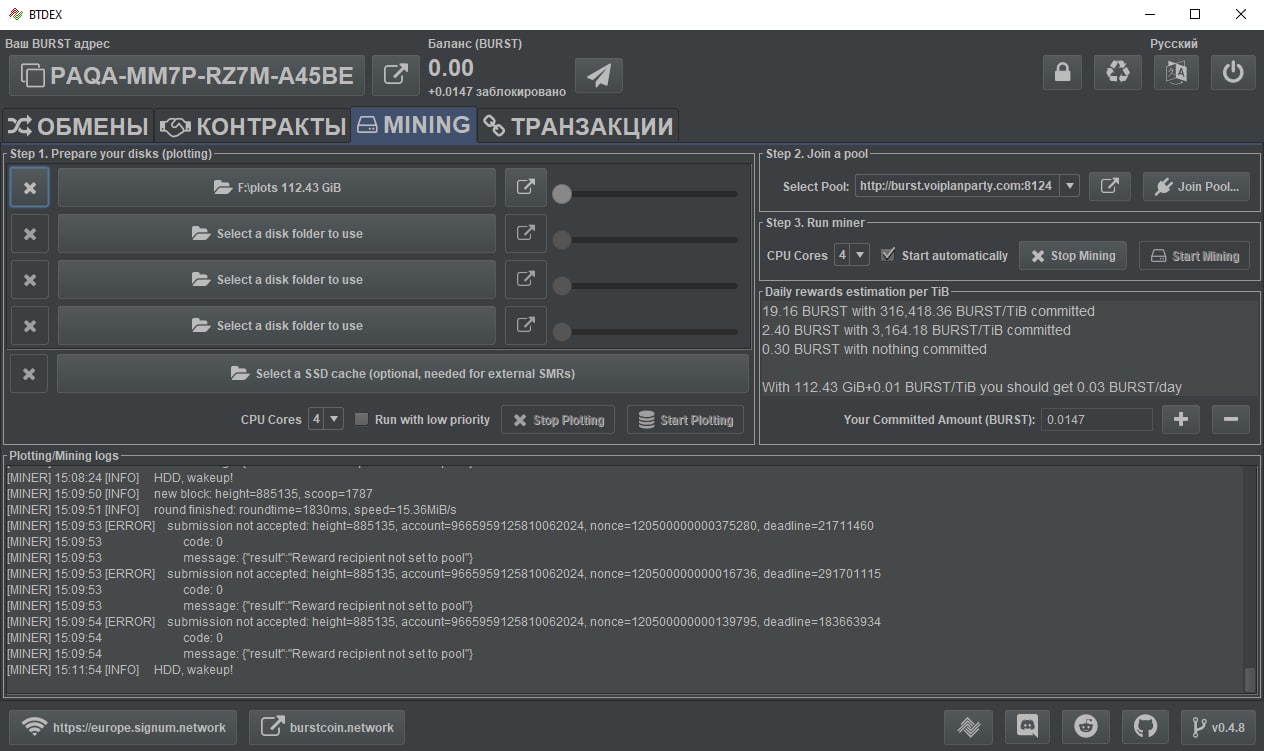Image resolution: width=1264 pixels, height=751 pixels.
Task: Click the power button icon
Action: (1233, 73)
